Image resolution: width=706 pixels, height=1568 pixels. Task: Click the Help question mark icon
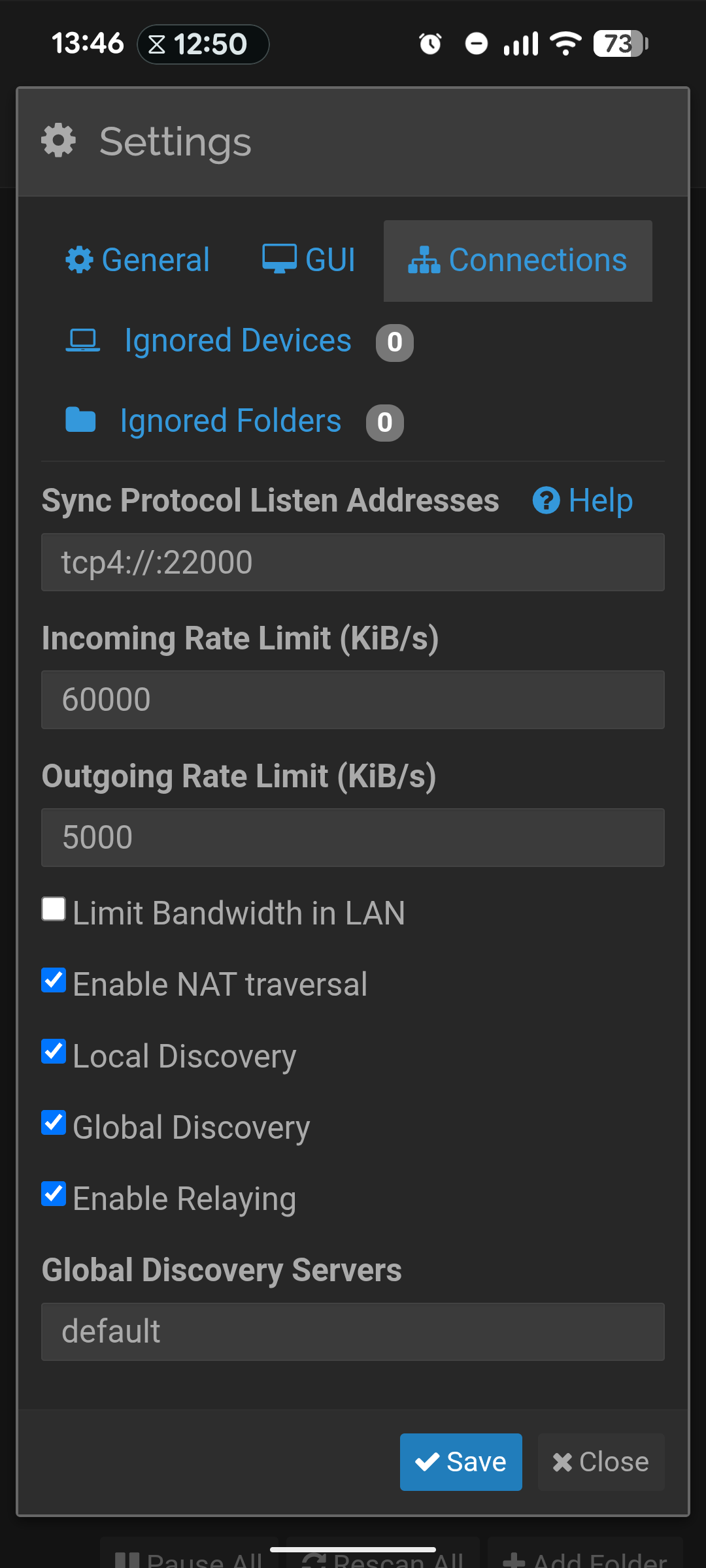pyautogui.click(x=546, y=501)
